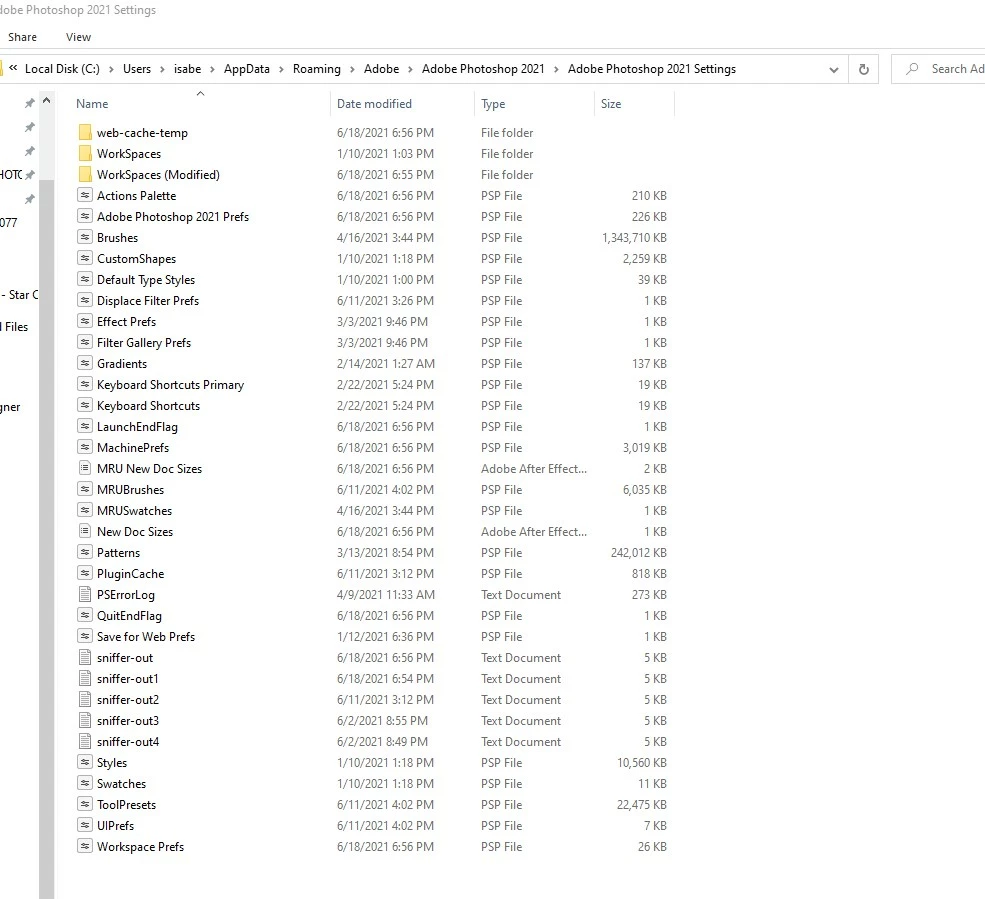
Task: Select the sniffer-out2 file name
Action: [128, 699]
